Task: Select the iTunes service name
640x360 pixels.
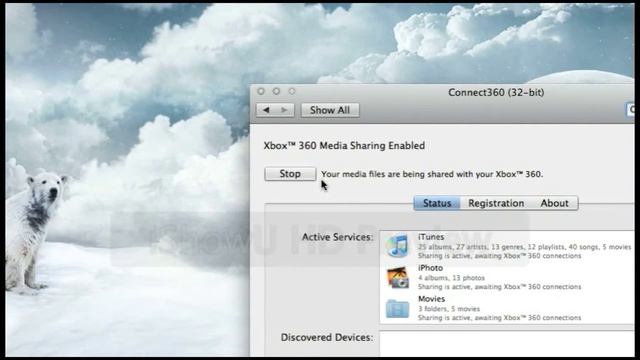Action: 431,237
